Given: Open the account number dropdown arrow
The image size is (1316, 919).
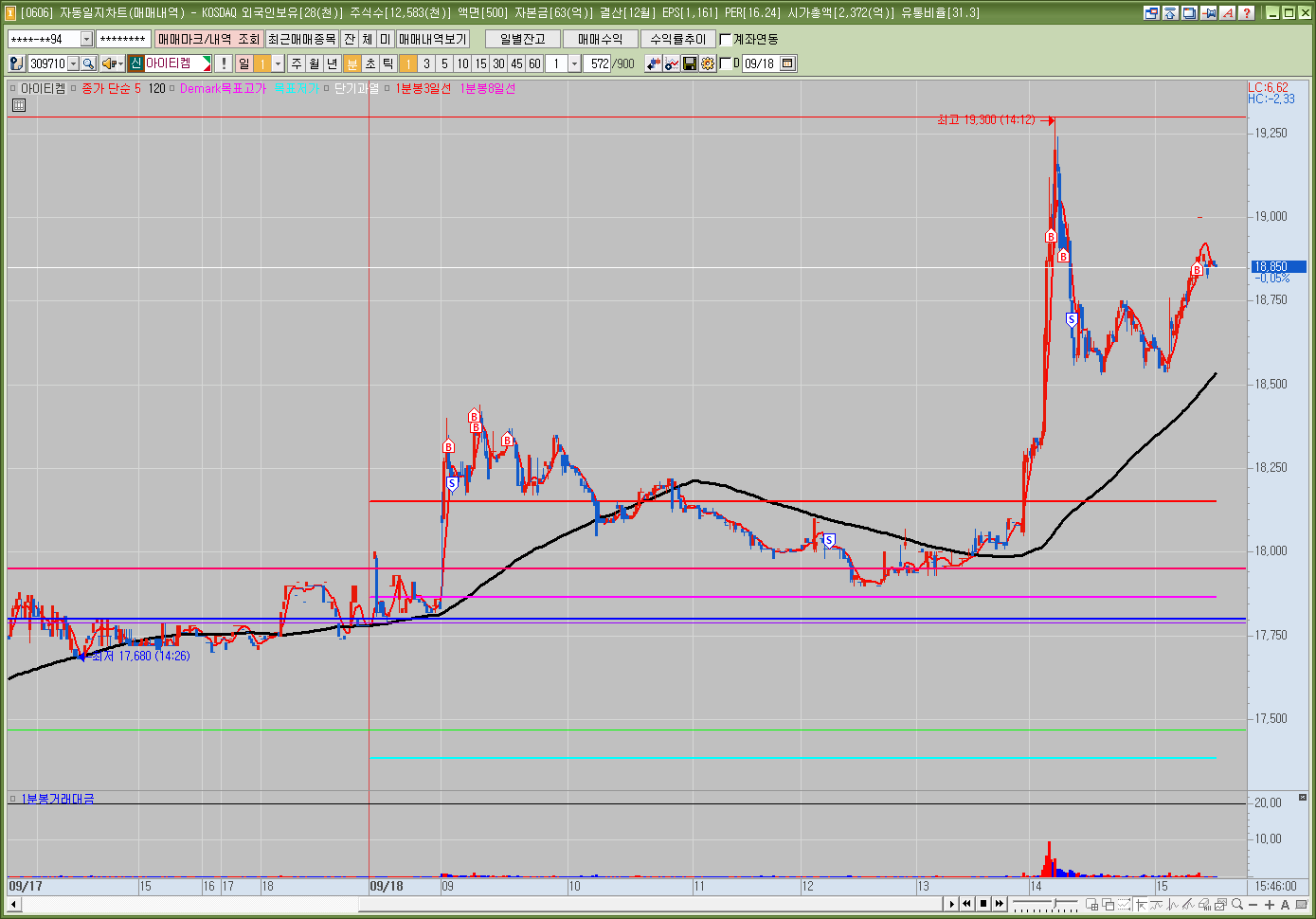Looking at the screenshot, I should pyautogui.click(x=86, y=39).
